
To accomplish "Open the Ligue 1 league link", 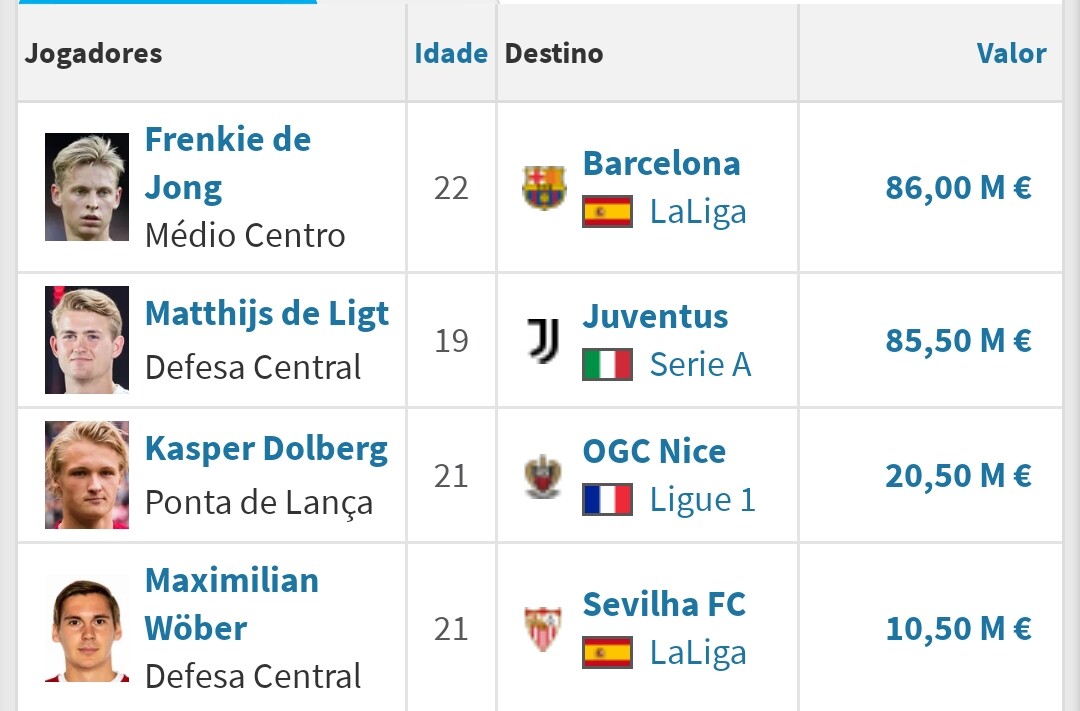I will pyautogui.click(x=703, y=499).
